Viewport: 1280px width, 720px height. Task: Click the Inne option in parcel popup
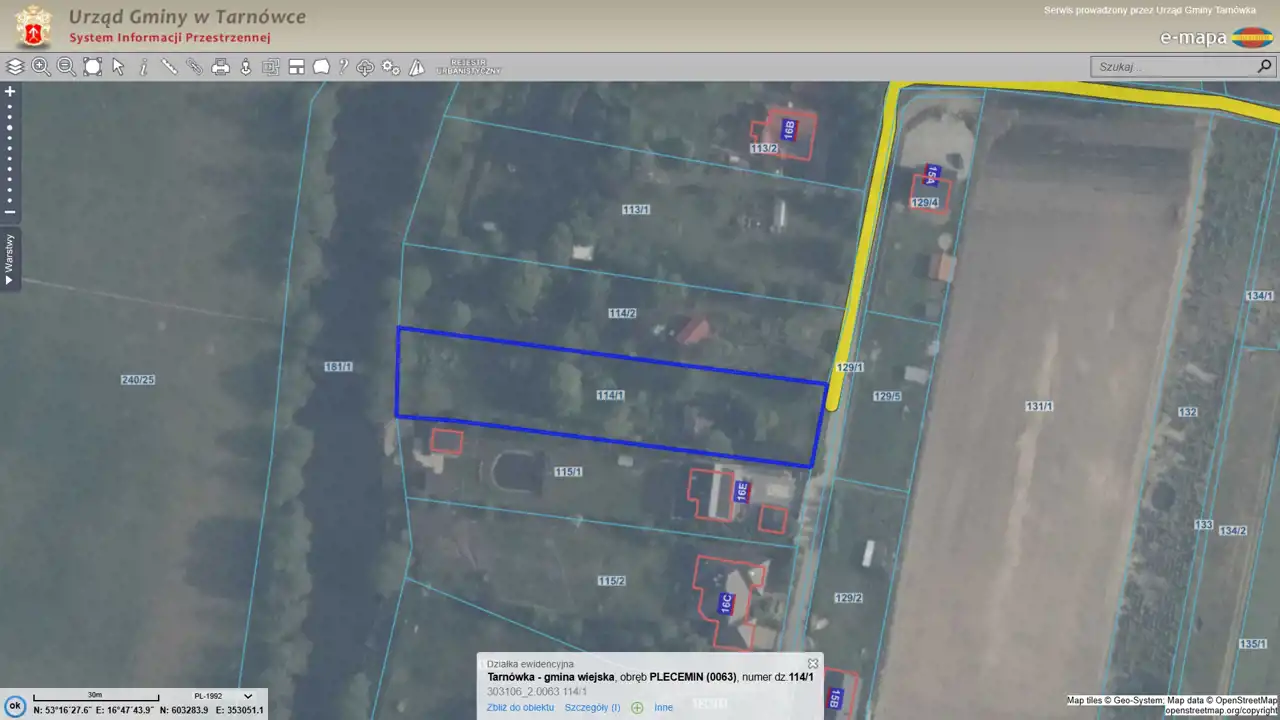(x=663, y=708)
